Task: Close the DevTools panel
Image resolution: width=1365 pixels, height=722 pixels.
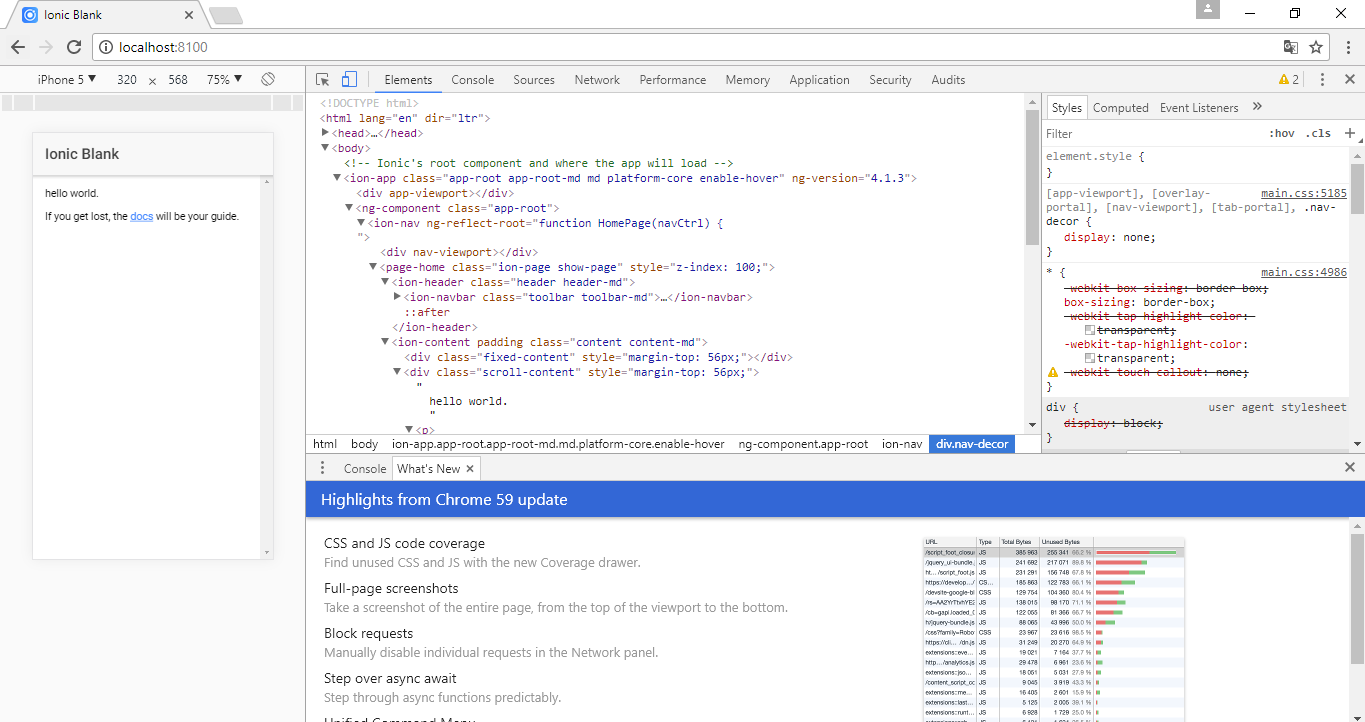Action: 1349,80
